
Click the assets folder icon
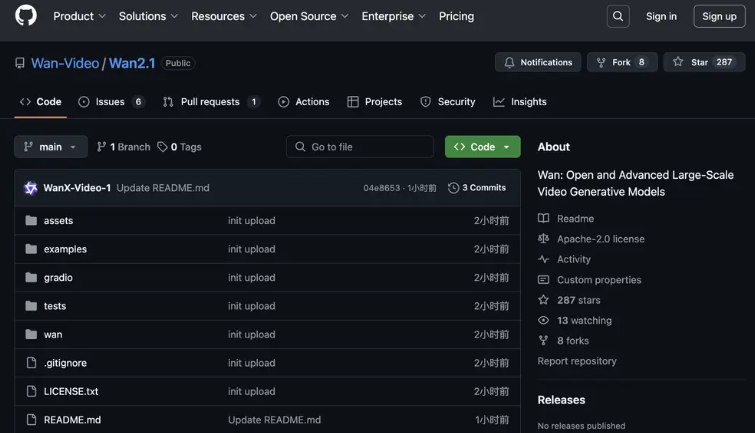click(30, 221)
